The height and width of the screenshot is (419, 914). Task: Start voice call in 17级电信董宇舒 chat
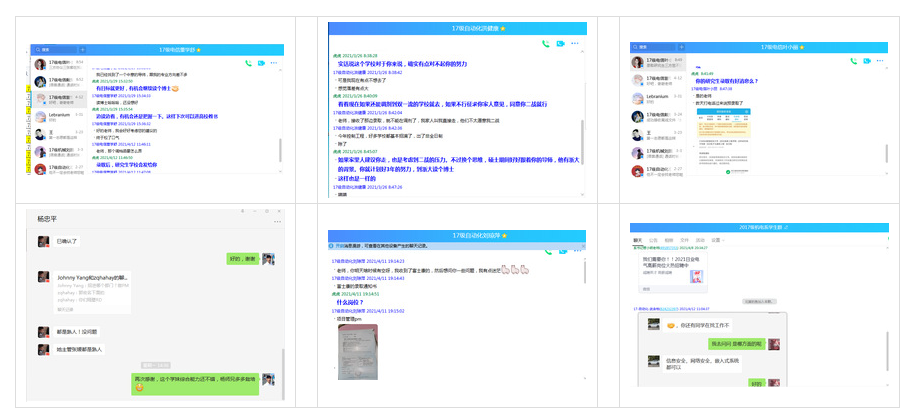coord(248,63)
